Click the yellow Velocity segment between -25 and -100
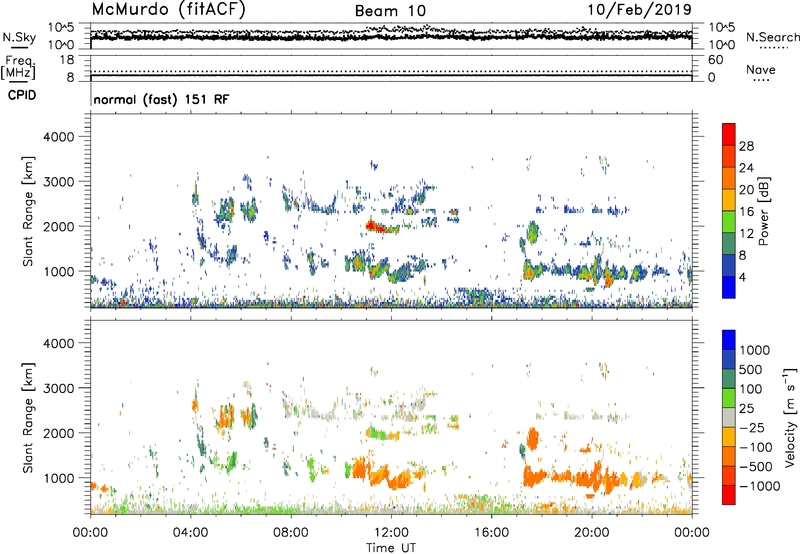The height and width of the screenshot is (554, 800). (729, 437)
